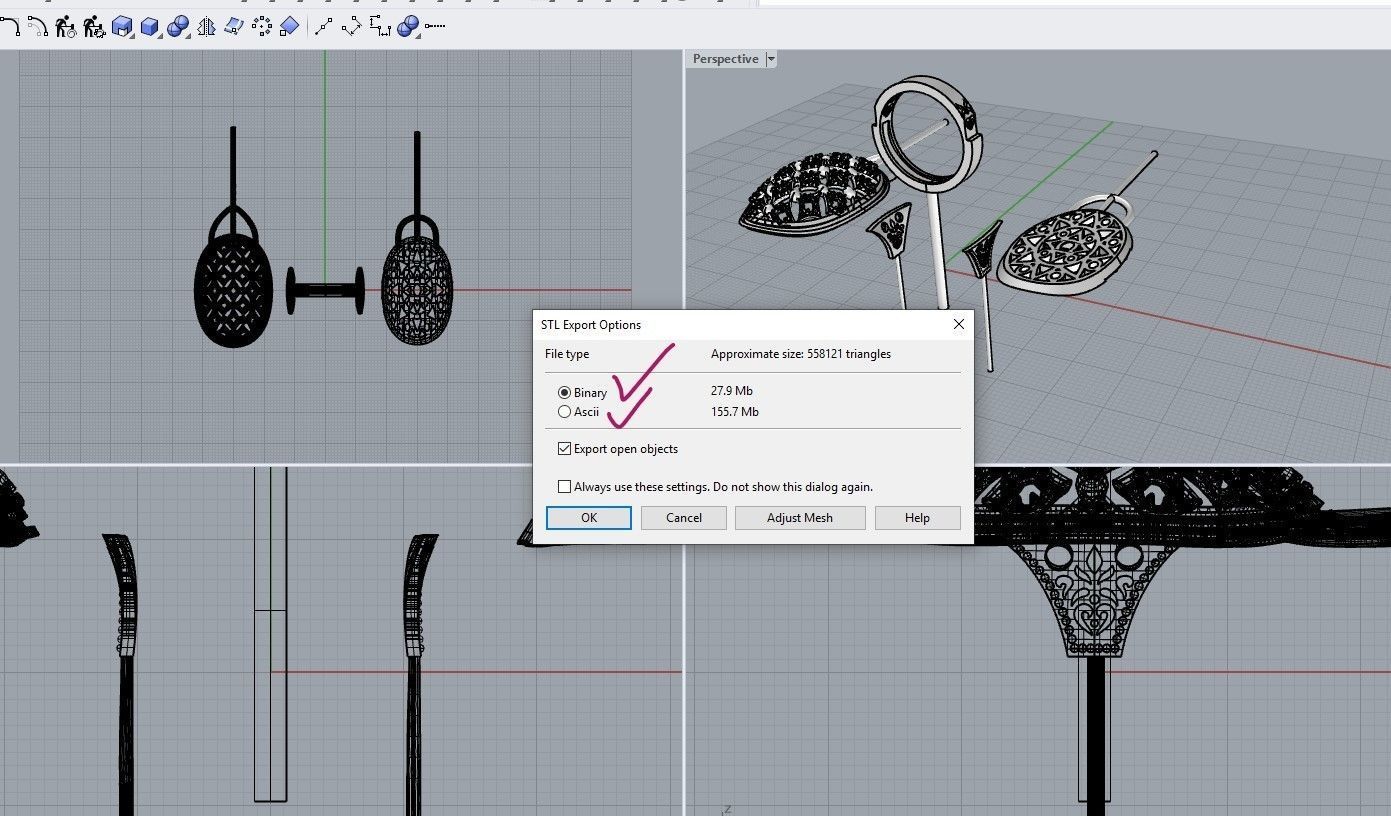Select the Line segment tool
This screenshot has width=1391, height=816.
[323, 26]
